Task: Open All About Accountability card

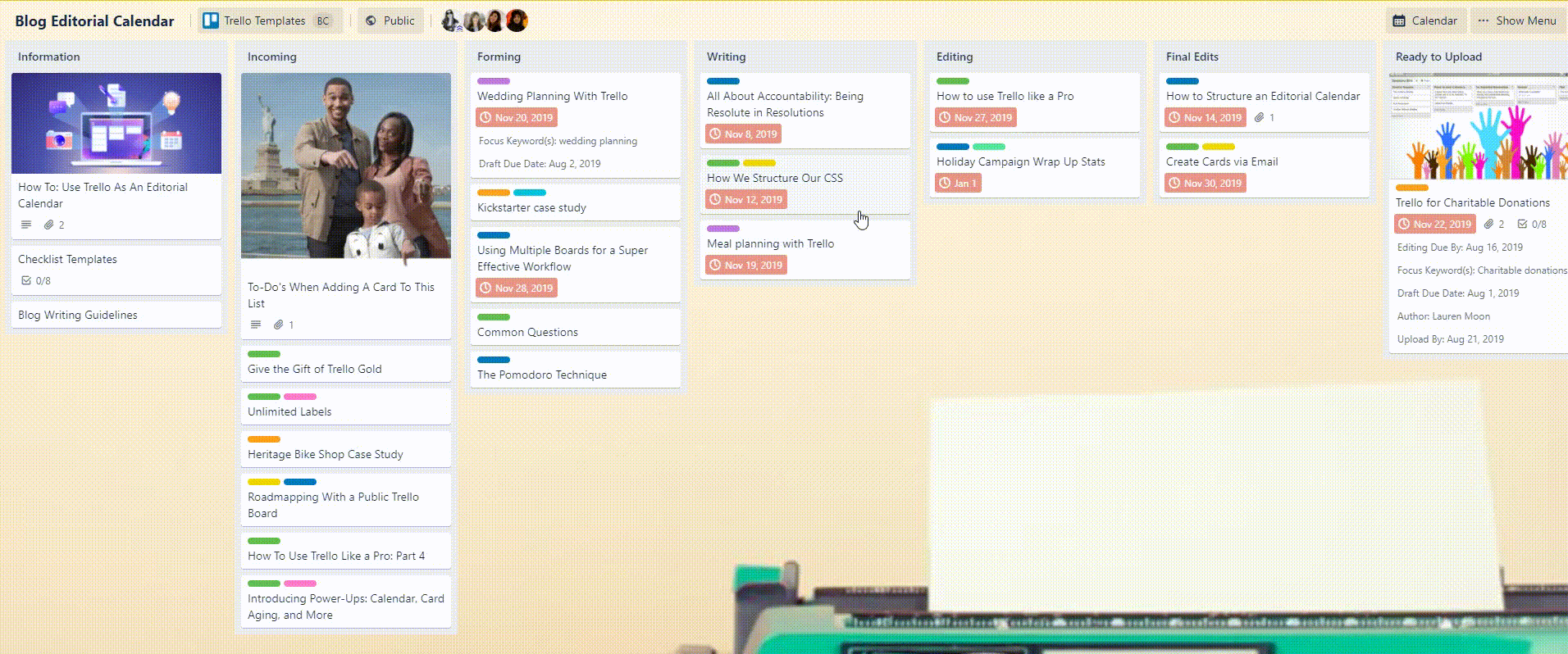Action: tap(805, 111)
